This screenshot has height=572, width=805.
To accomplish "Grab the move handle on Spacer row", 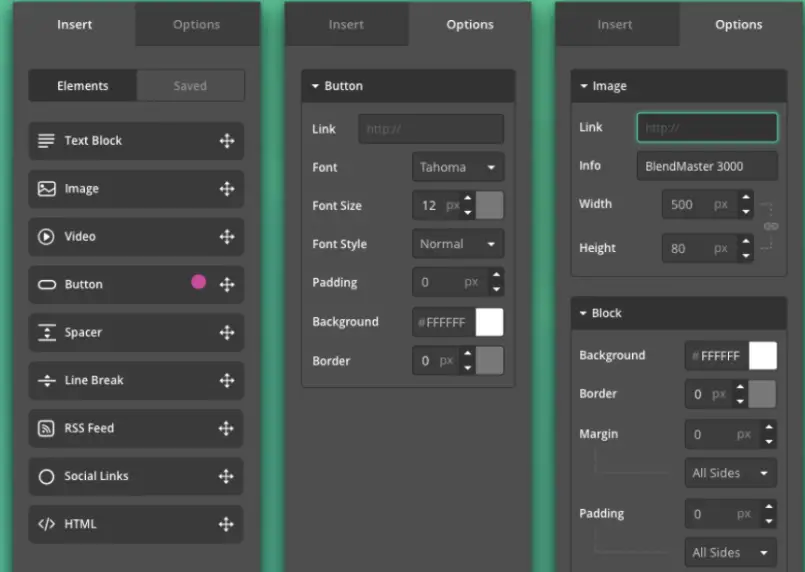I will [x=227, y=333].
